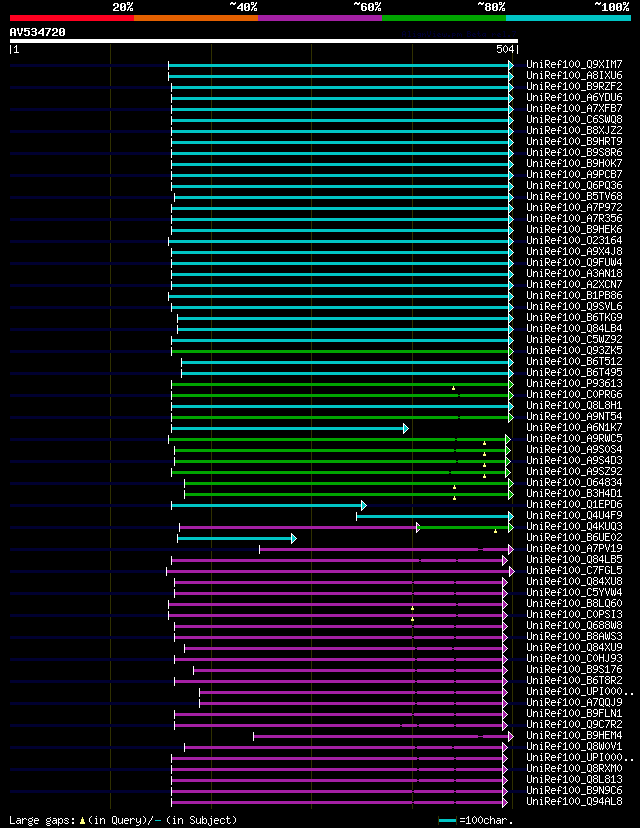Click the orange ~40% identity color bar
The image size is (640, 828).
point(196,18)
